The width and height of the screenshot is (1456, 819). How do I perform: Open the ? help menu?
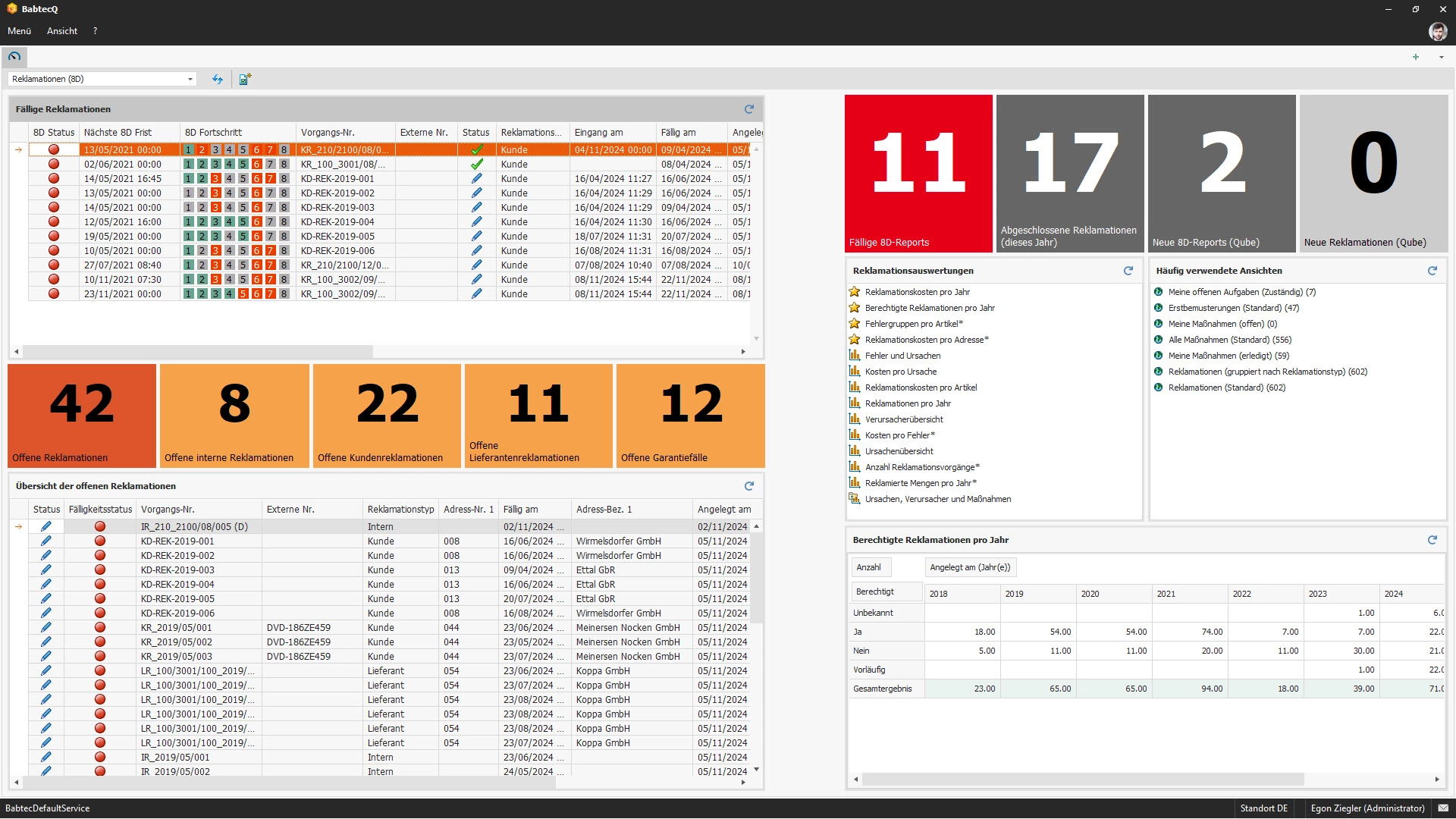(95, 31)
